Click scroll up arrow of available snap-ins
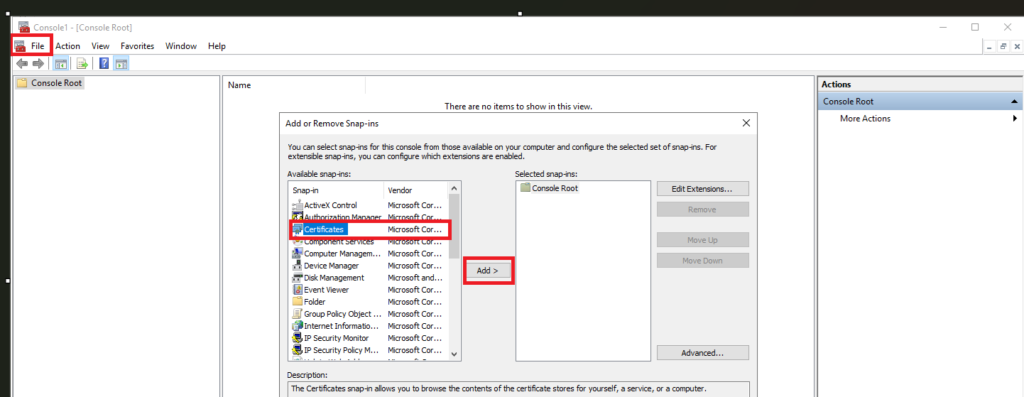This screenshot has width=1024, height=397. click(455, 188)
